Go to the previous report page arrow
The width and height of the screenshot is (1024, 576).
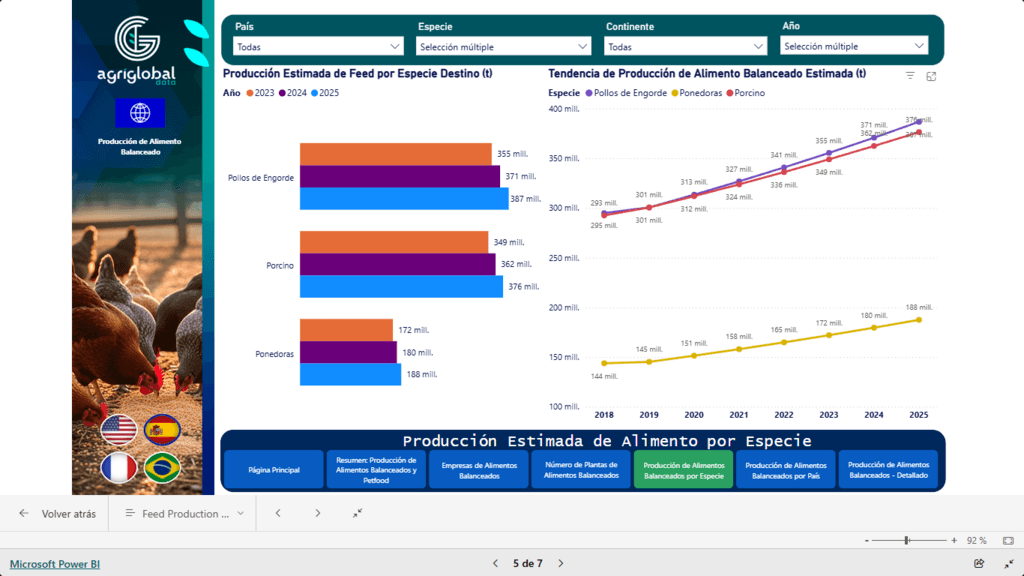495,563
